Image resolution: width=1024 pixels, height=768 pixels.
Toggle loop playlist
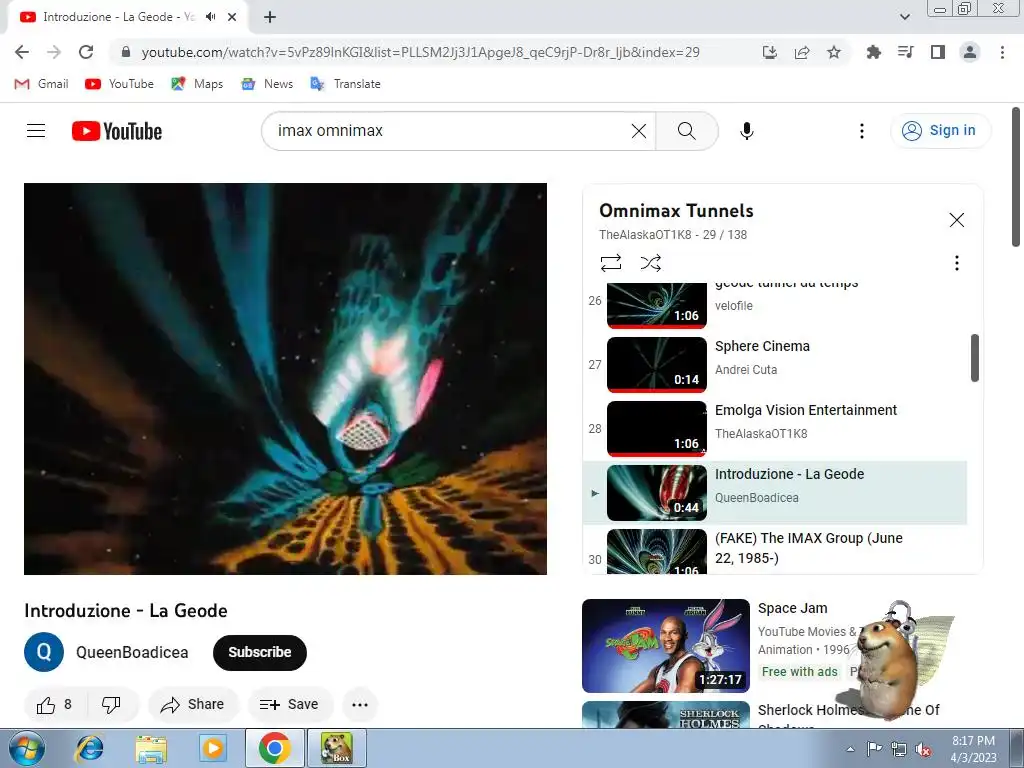pyautogui.click(x=611, y=263)
